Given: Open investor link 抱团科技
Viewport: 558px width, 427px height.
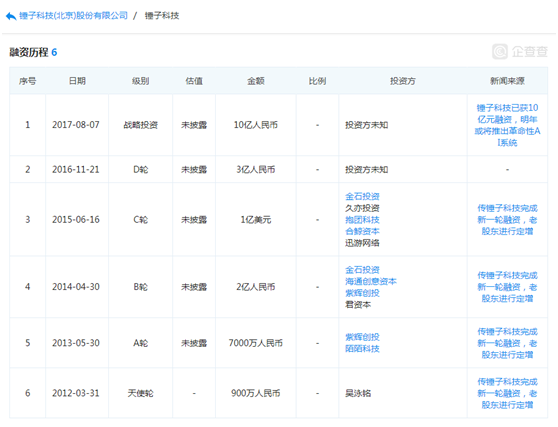Looking at the screenshot, I should point(362,220).
